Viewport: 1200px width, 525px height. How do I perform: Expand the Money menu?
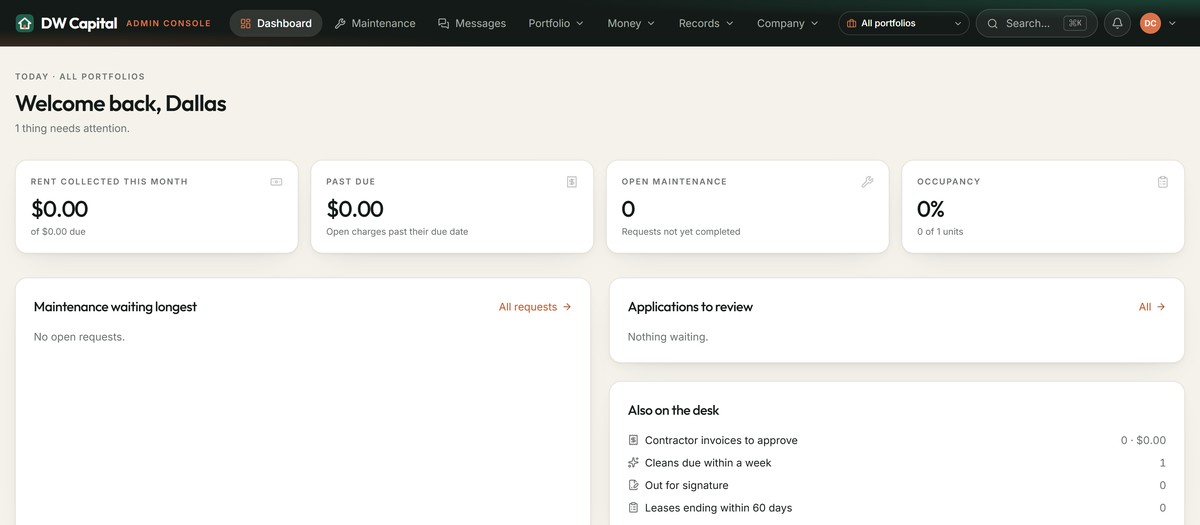(631, 23)
